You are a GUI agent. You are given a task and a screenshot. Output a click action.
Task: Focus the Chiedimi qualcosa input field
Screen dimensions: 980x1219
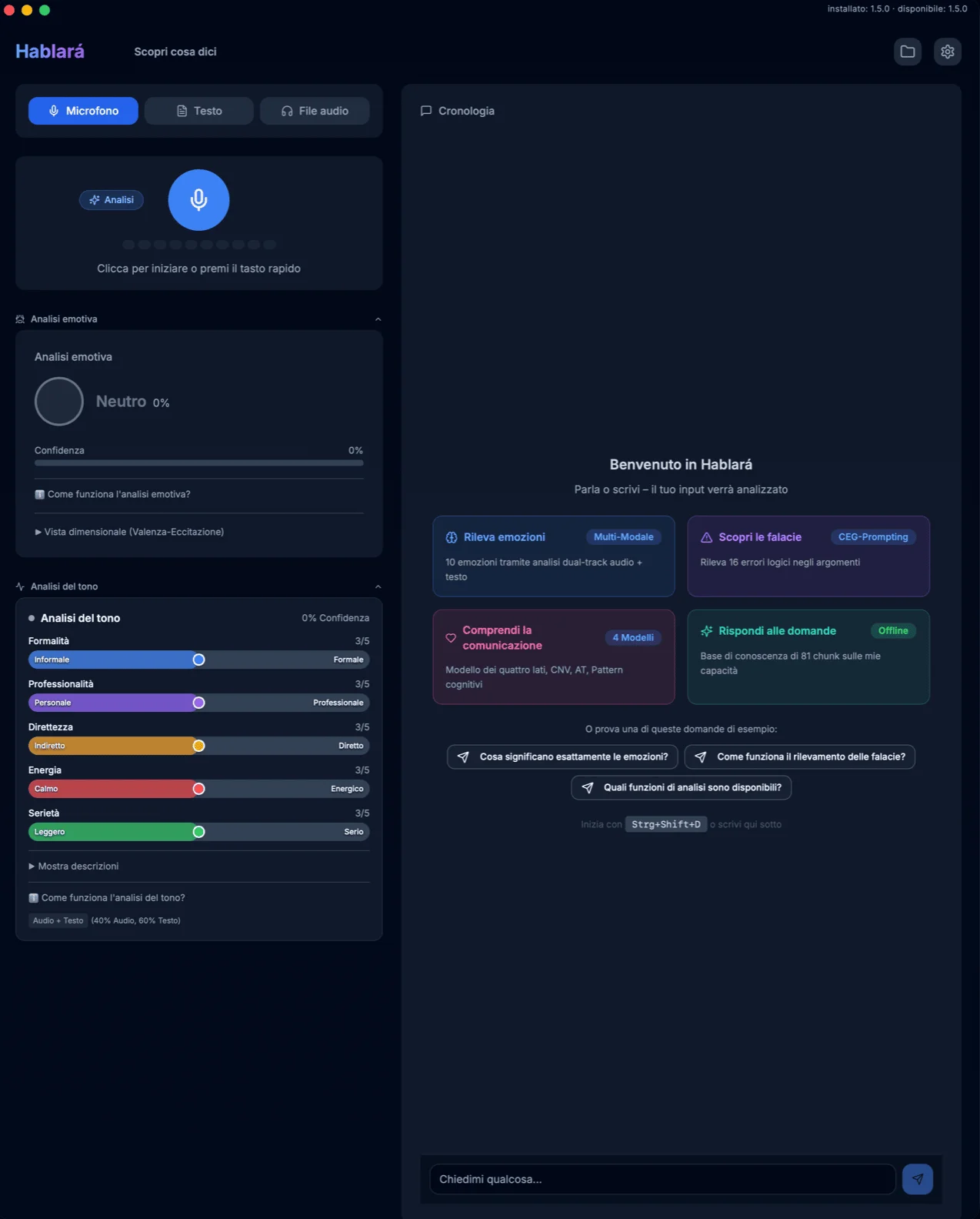pos(662,1179)
